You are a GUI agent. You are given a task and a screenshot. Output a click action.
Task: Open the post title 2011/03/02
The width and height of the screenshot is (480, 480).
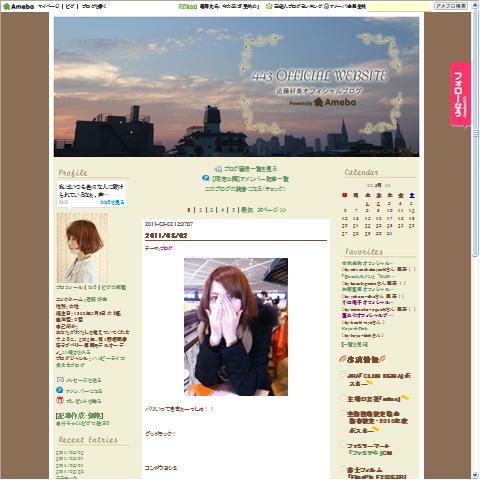[x=166, y=236]
